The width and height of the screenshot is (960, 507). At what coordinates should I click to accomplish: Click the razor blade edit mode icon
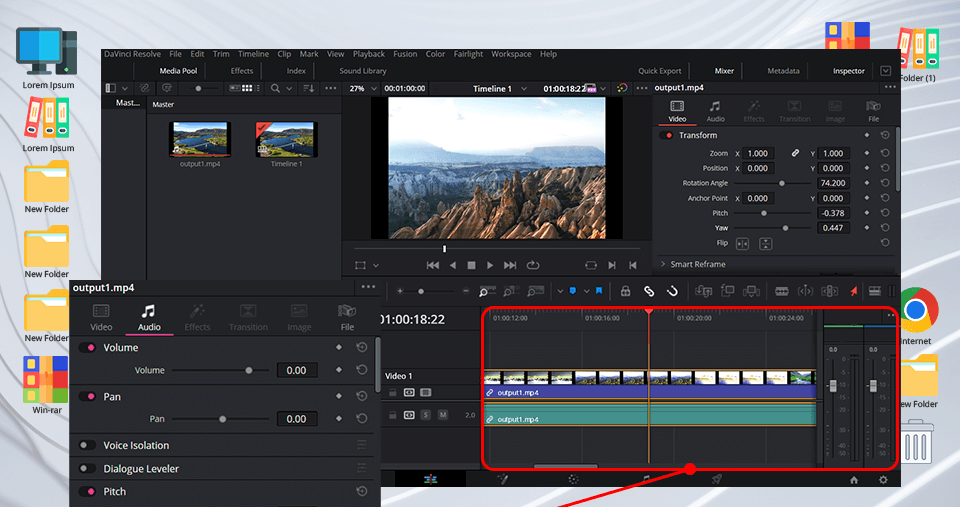[x=782, y=291]
